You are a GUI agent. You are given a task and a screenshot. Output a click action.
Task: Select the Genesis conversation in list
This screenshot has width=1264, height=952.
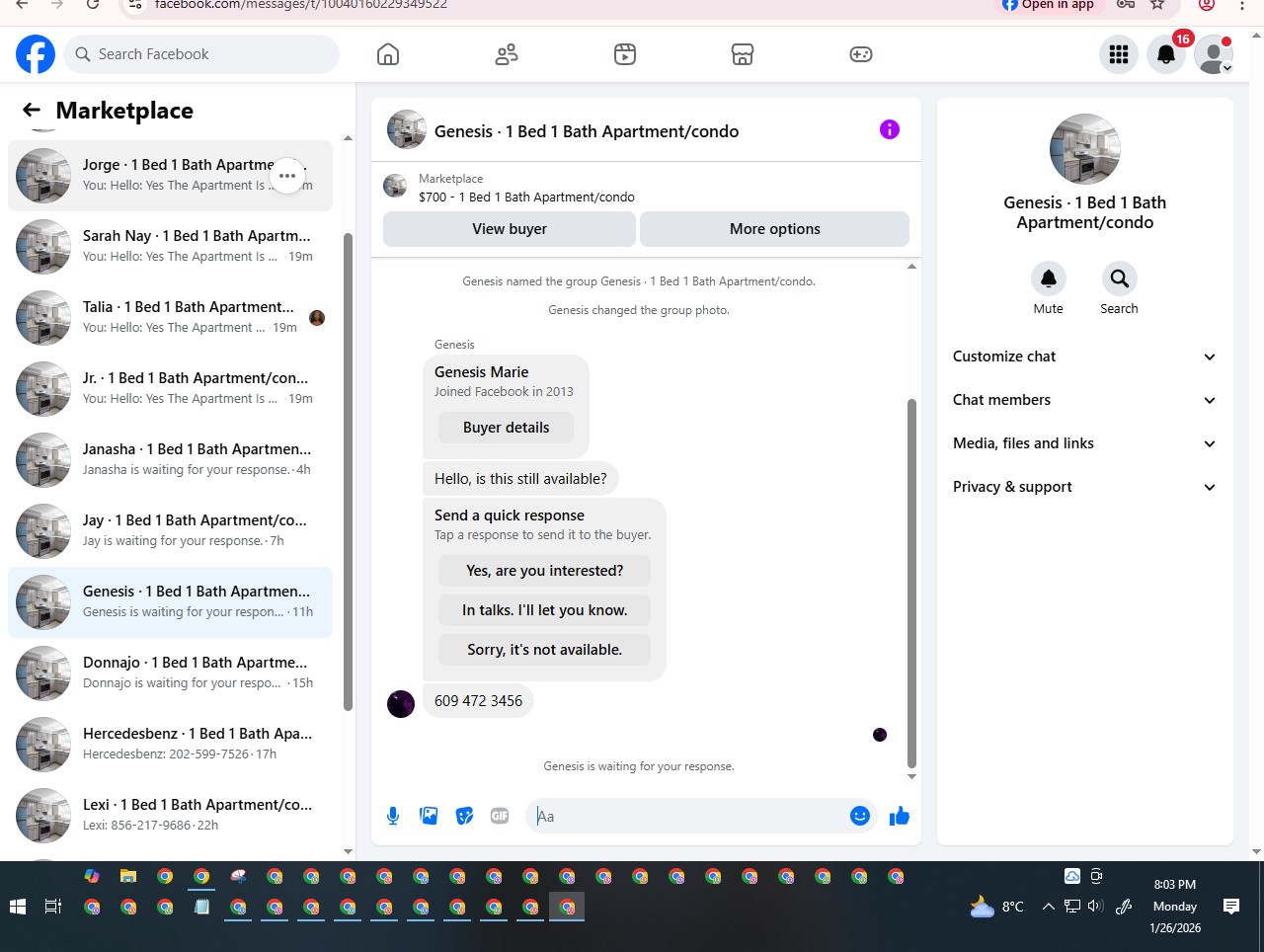point(170,602)
